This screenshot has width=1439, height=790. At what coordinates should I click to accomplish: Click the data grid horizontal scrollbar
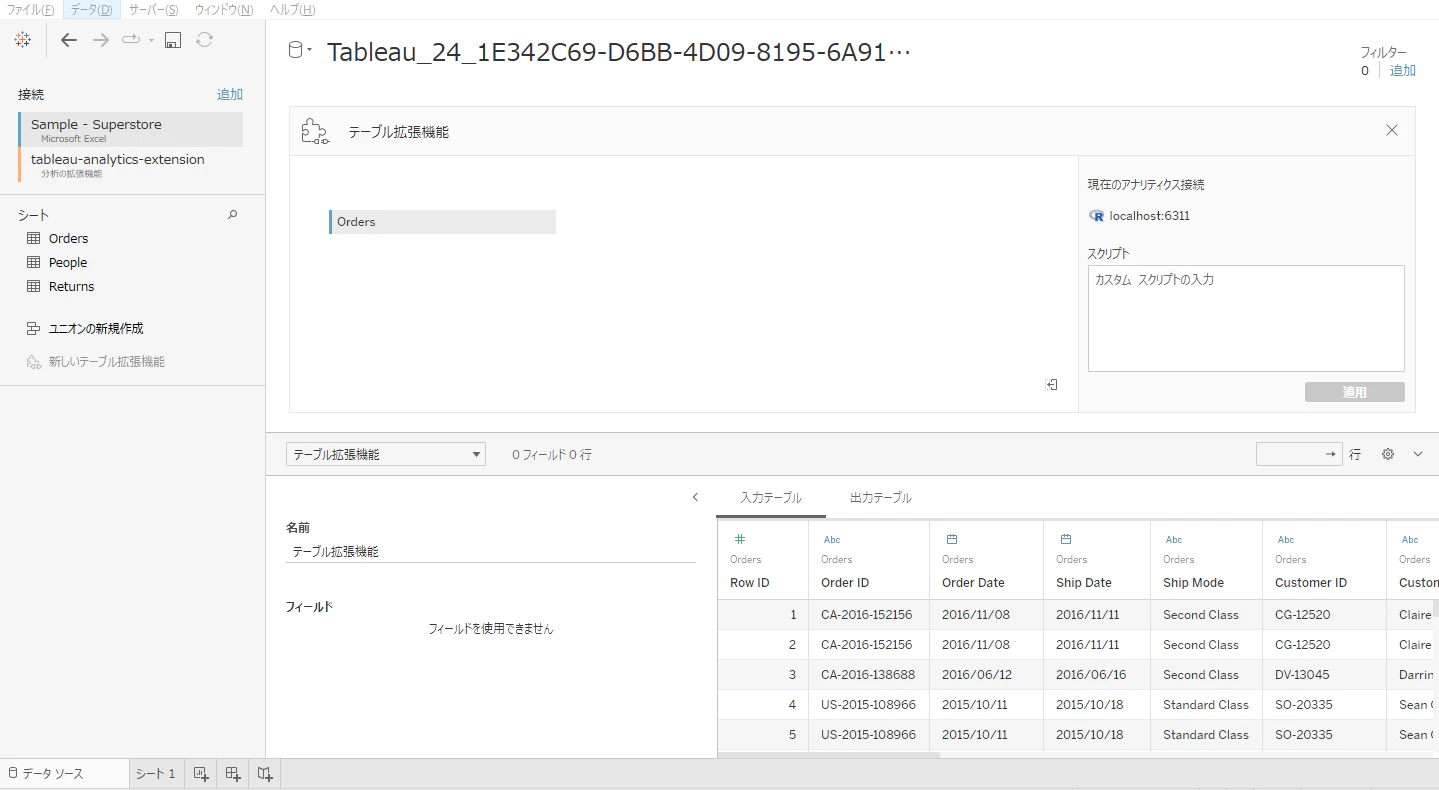click(829, 754)
